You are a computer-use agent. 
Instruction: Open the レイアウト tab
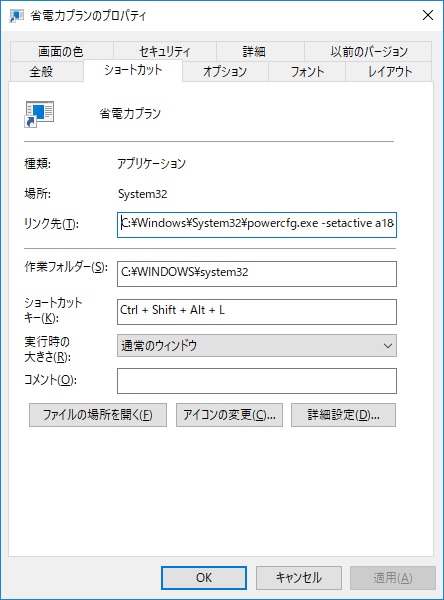click(x=390, y=72)
